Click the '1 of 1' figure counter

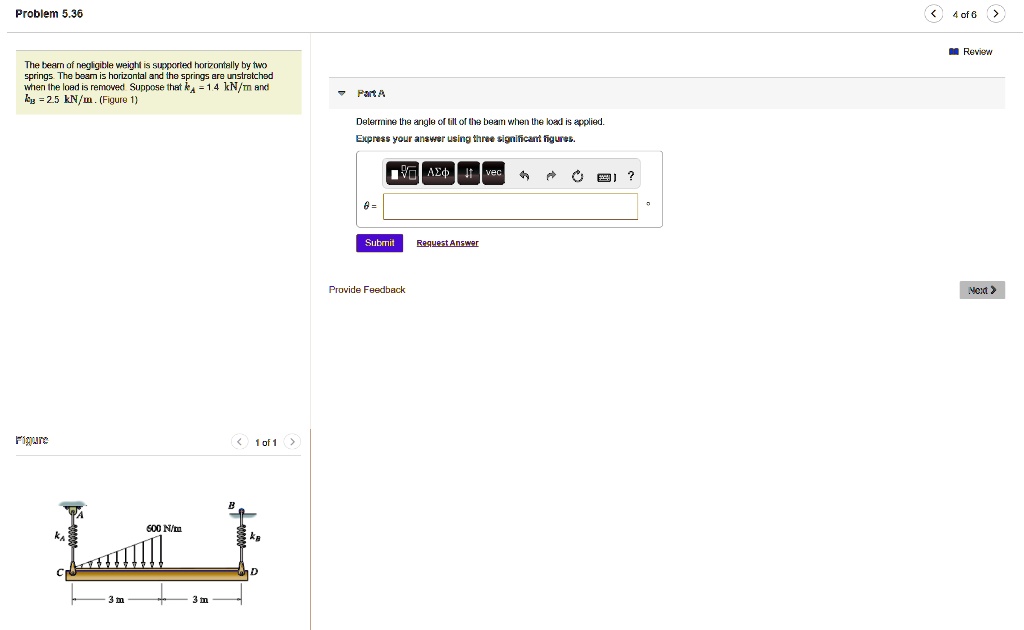(266, 443)
